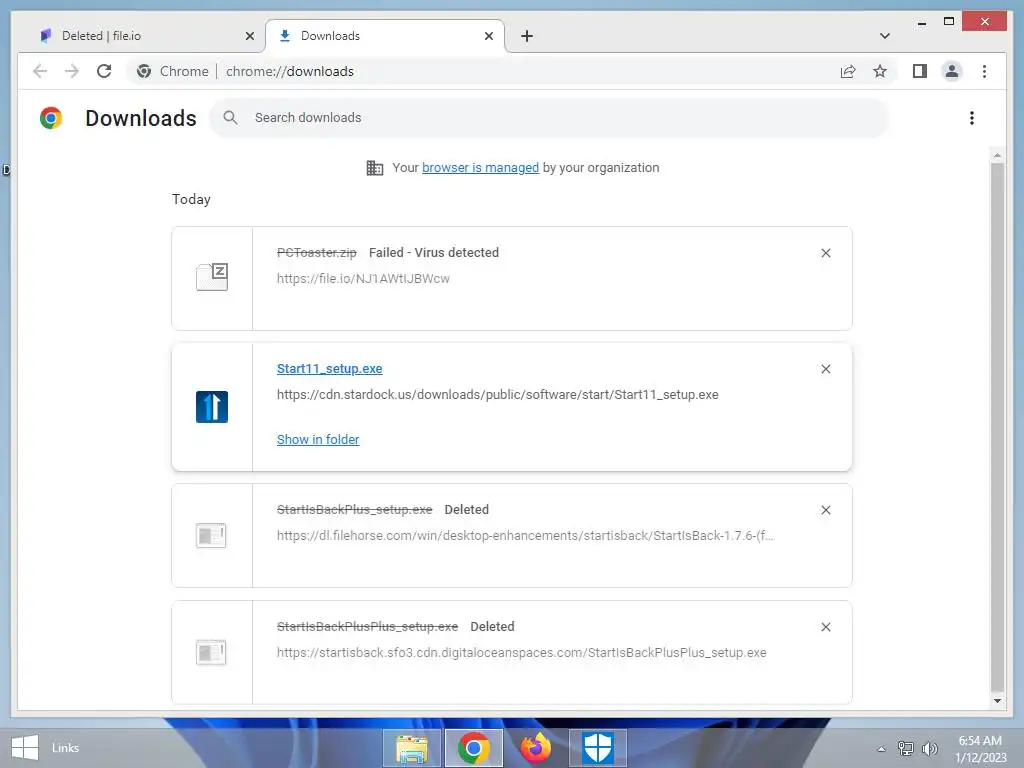Open the profile avatar menu
Screen dimensions: 1024x768
pyautogui.click(x=952, y=71)
